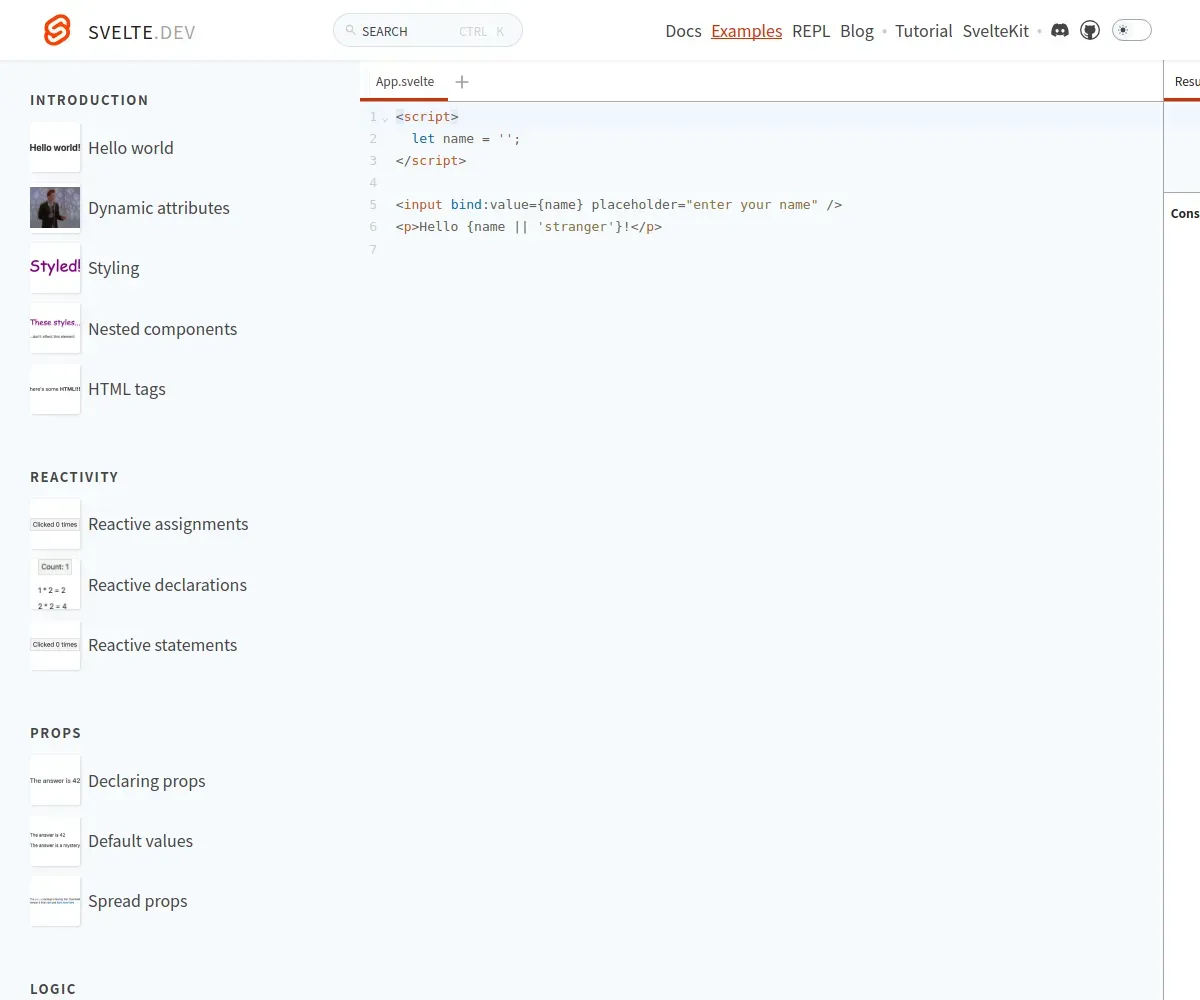
Task: Click the input bind:value code line
Action: tap(619, 204)
